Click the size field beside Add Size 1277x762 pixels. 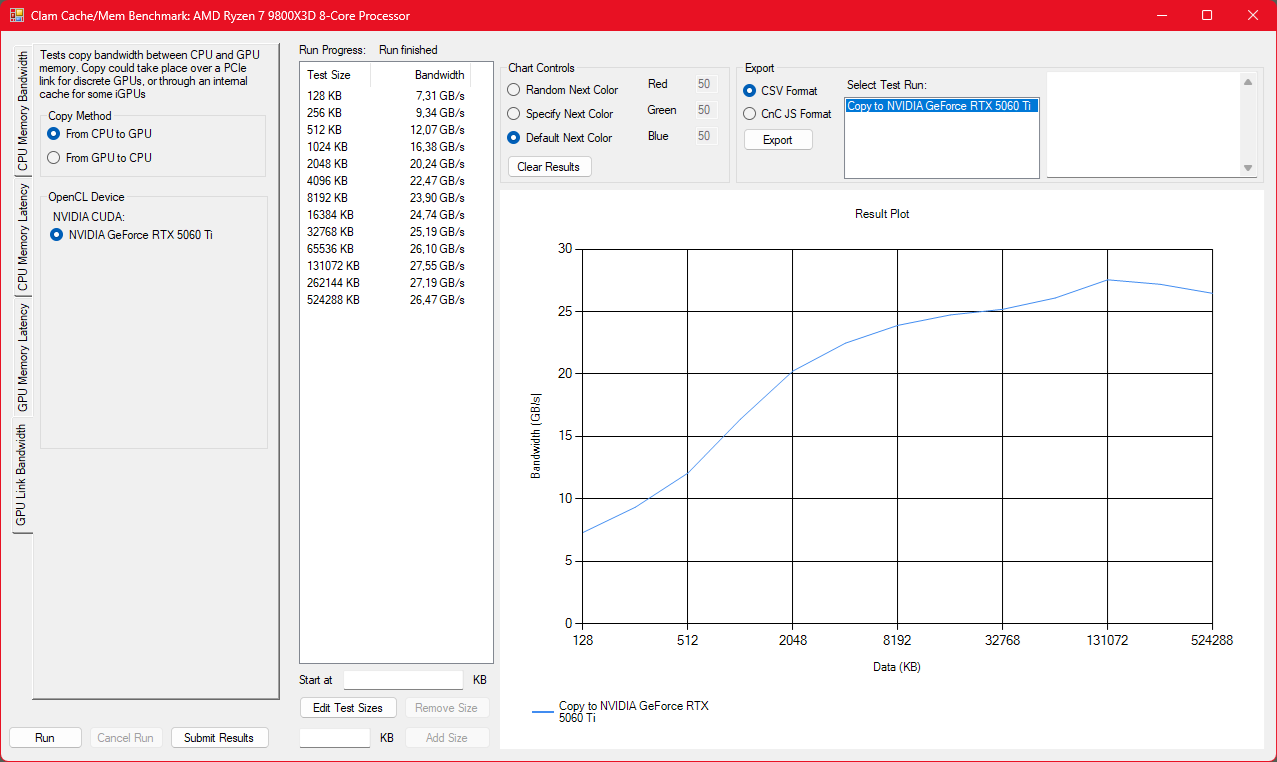335,738
